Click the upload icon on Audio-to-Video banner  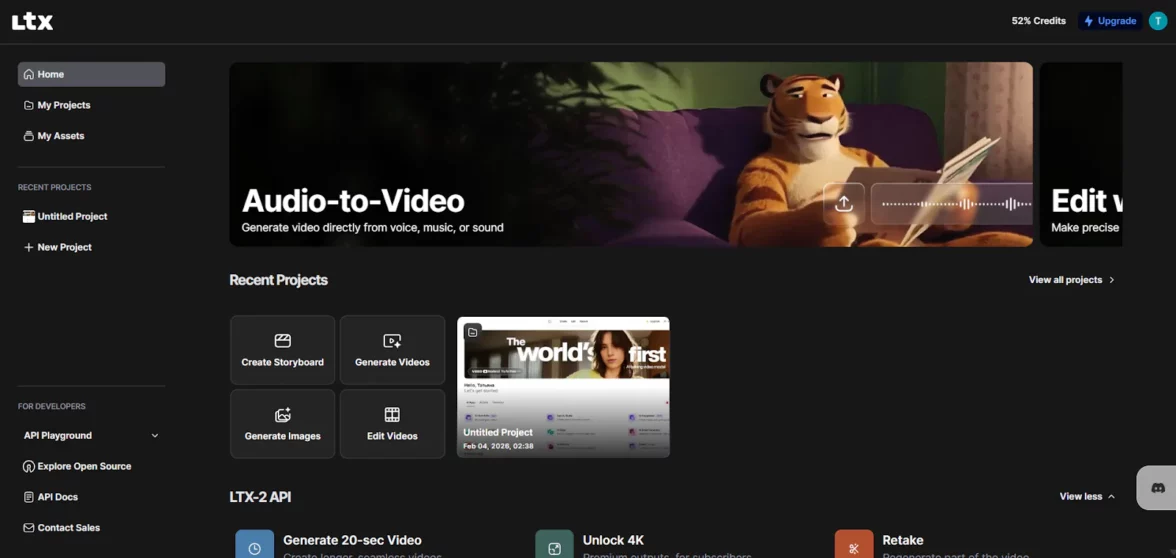[x=844, y=204]
